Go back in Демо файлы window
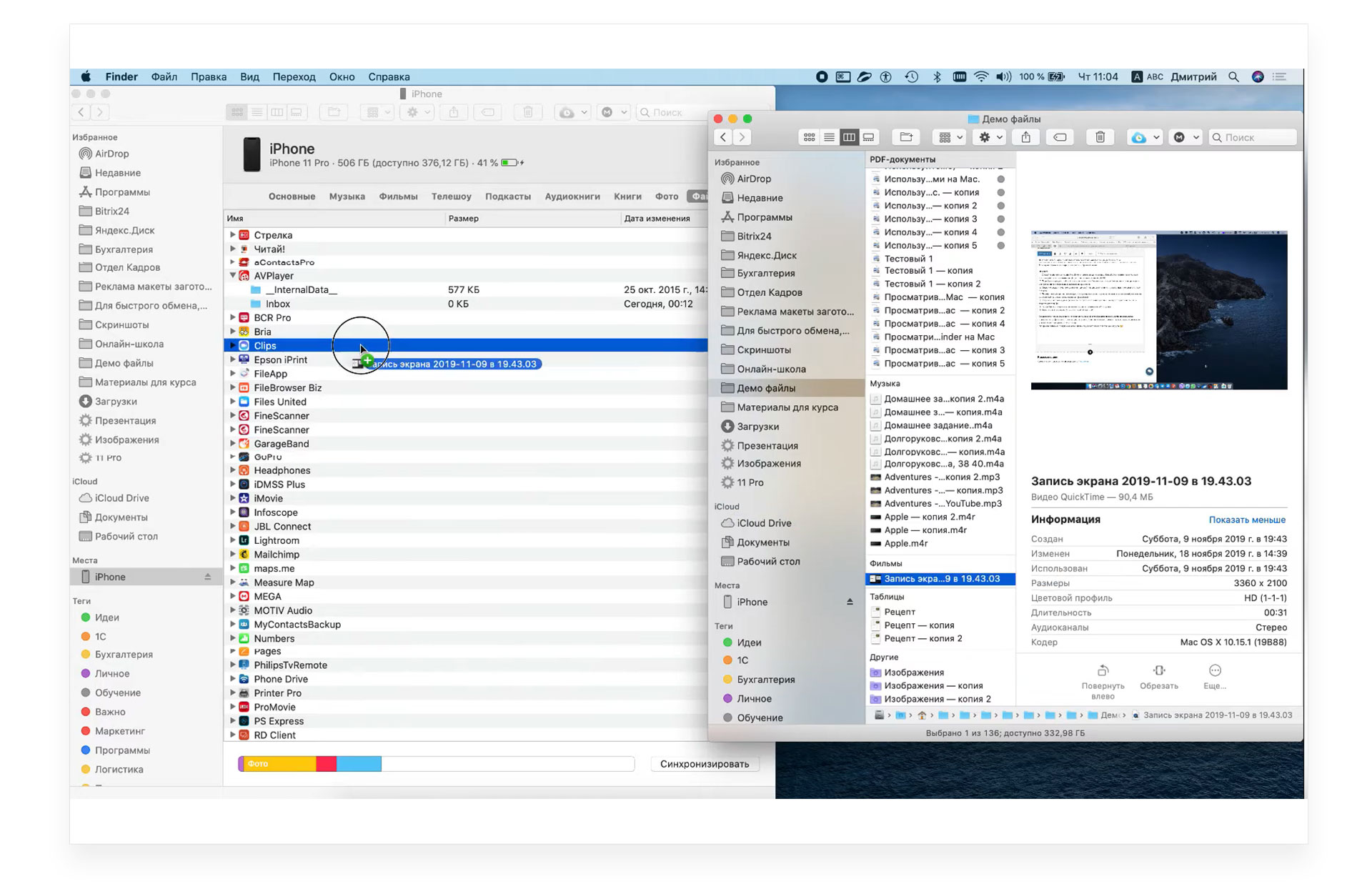 click(723, 137)
